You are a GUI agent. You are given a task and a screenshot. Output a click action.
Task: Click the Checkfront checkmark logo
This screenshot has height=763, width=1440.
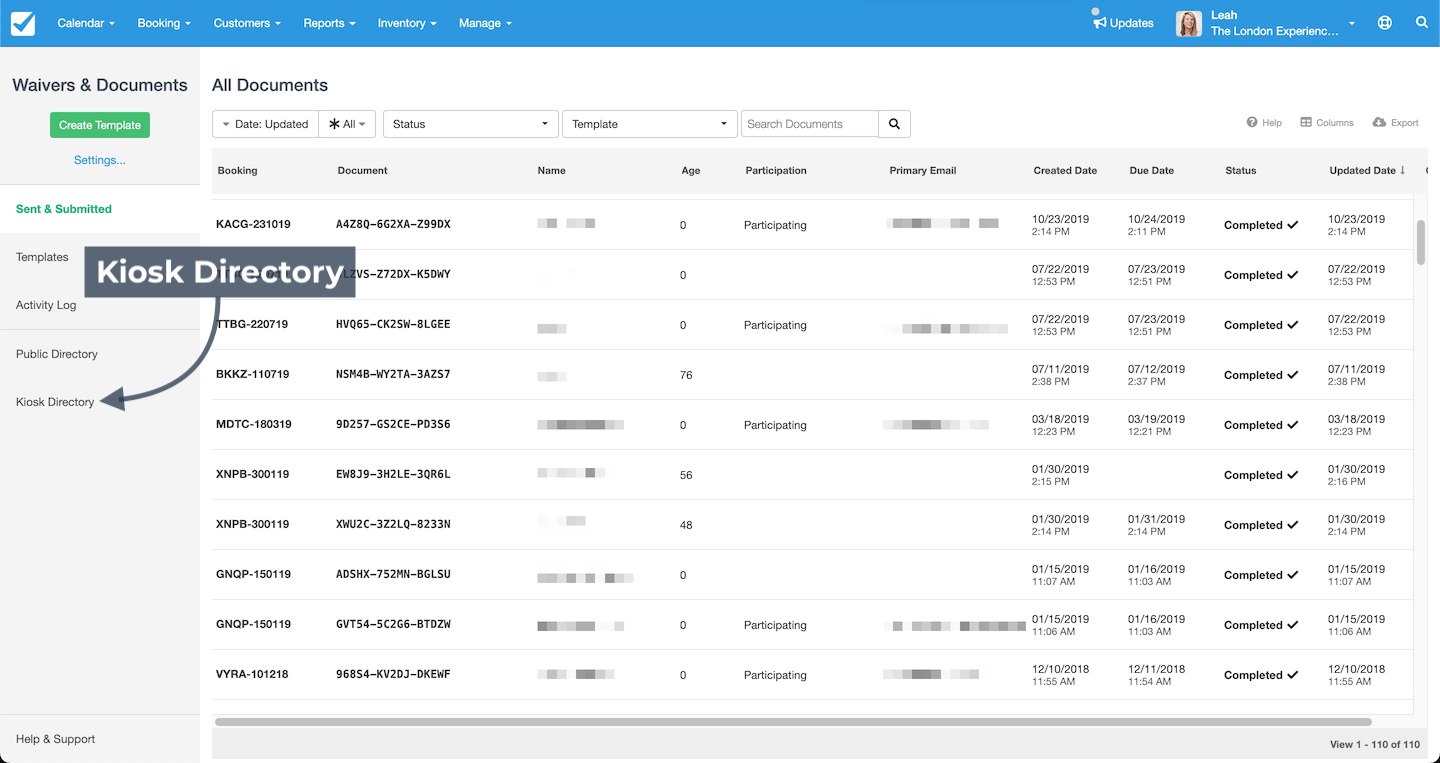click(x=23, y=23)
